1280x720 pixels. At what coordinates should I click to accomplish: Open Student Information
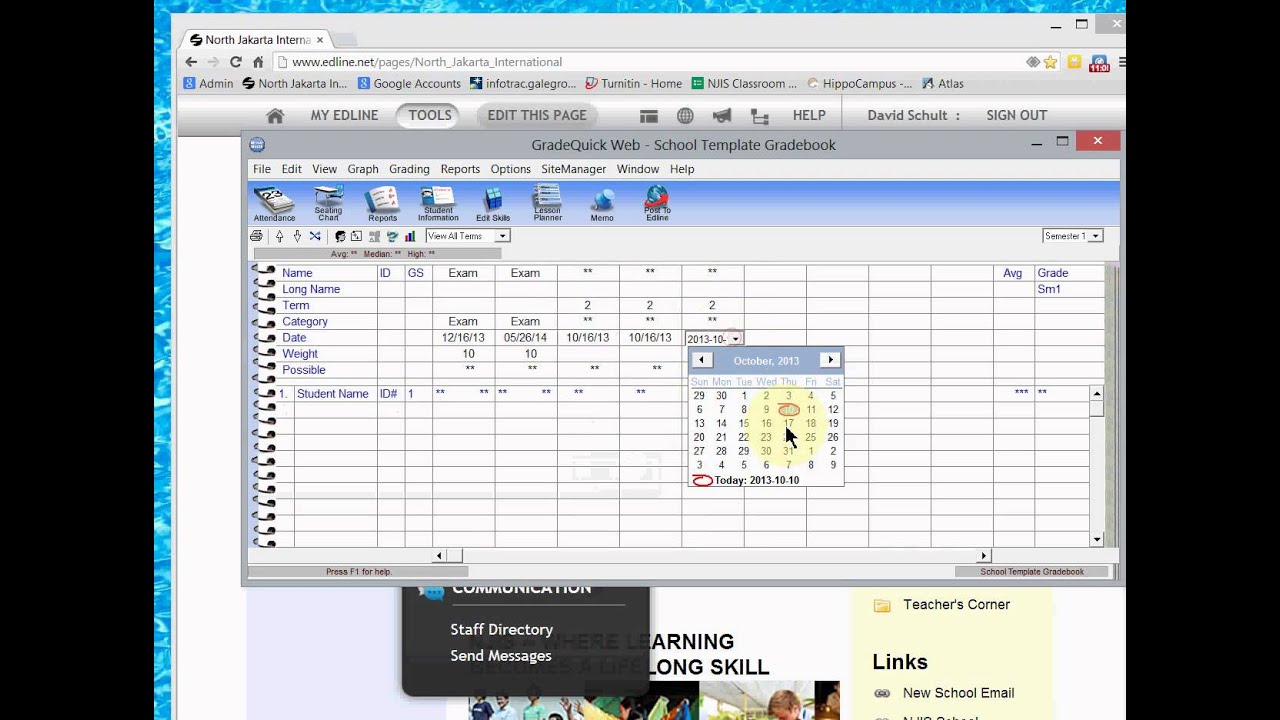click(x=438, y=203)
